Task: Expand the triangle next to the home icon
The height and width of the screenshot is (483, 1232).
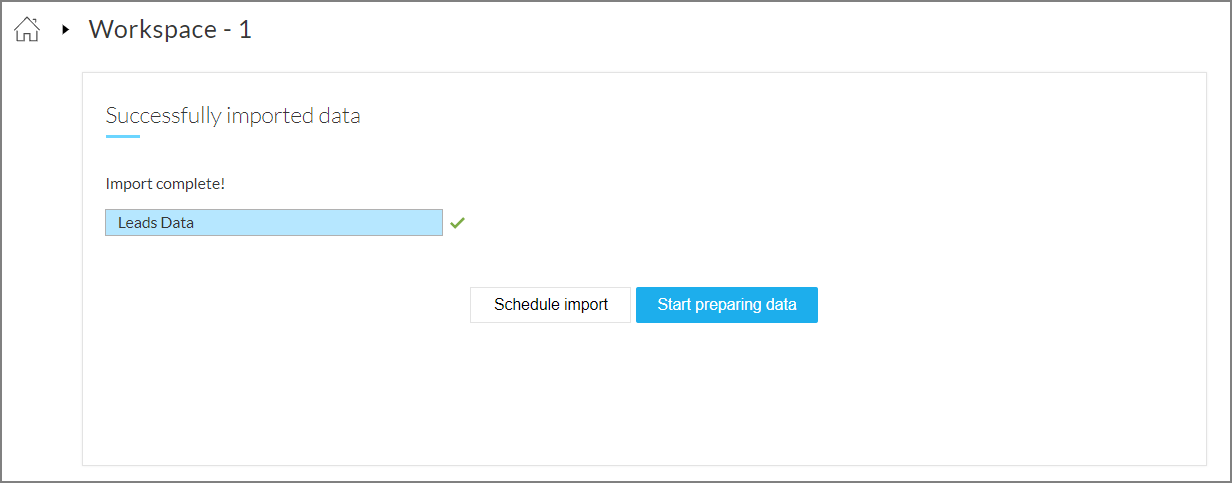Action: [x=66, y=30]
